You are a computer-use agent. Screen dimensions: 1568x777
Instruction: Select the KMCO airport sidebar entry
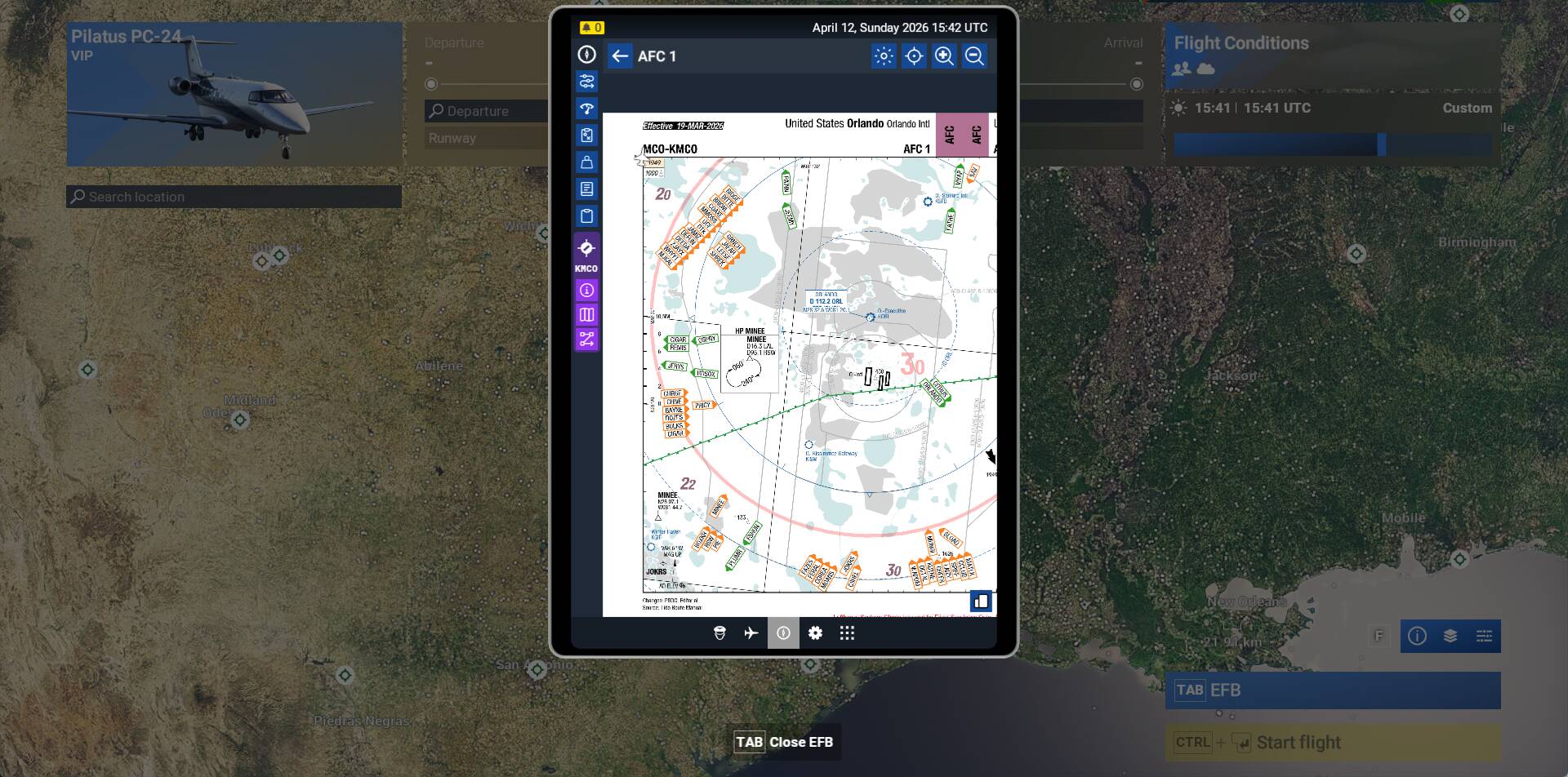(586, 254)
